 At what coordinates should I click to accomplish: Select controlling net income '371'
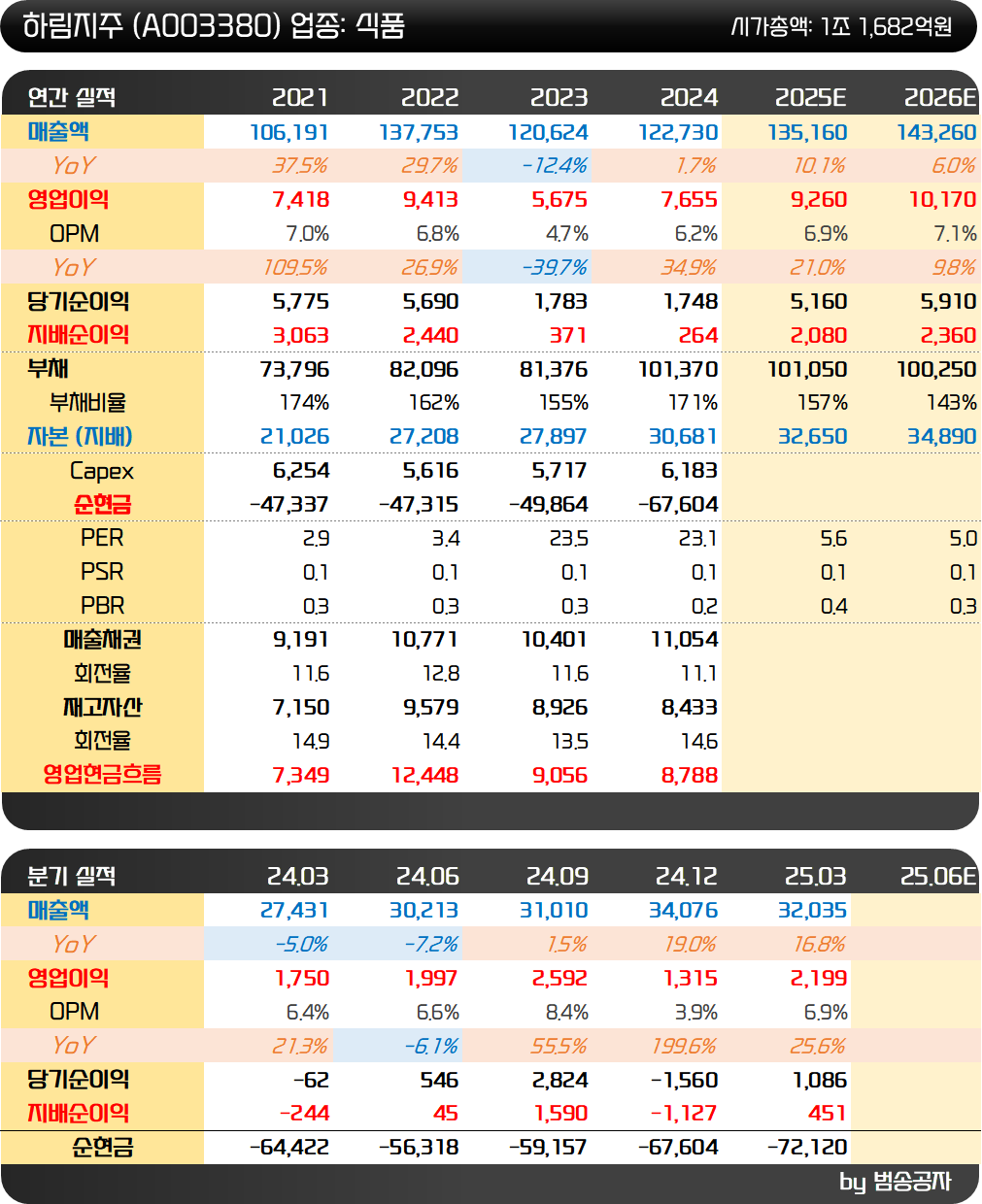pos(568,336)
